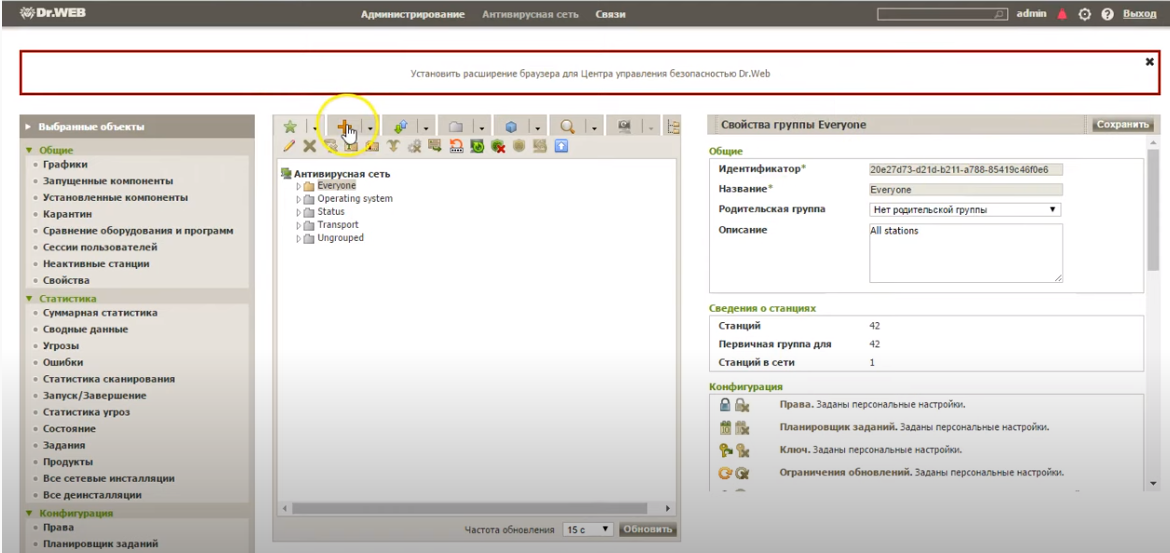The width and height of the screenshot is (1170, 553).
Task: Click the Выход logout link
Action: [x=1139, y=14]
